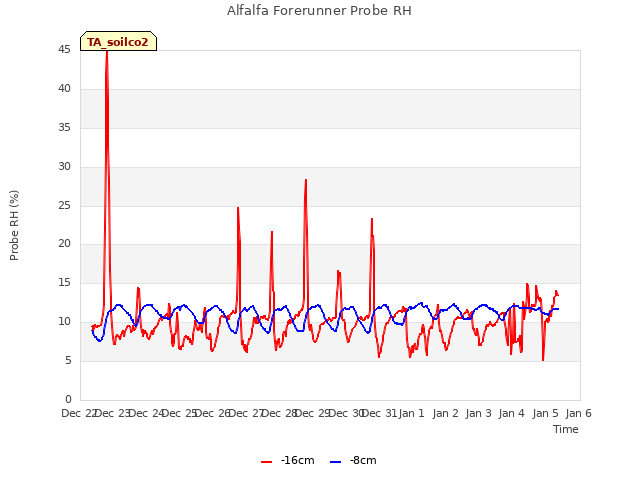Click the red spike peak near 28 on Dec 29
Viewport: 640px width, 480px height.
[x=306, y=180]
